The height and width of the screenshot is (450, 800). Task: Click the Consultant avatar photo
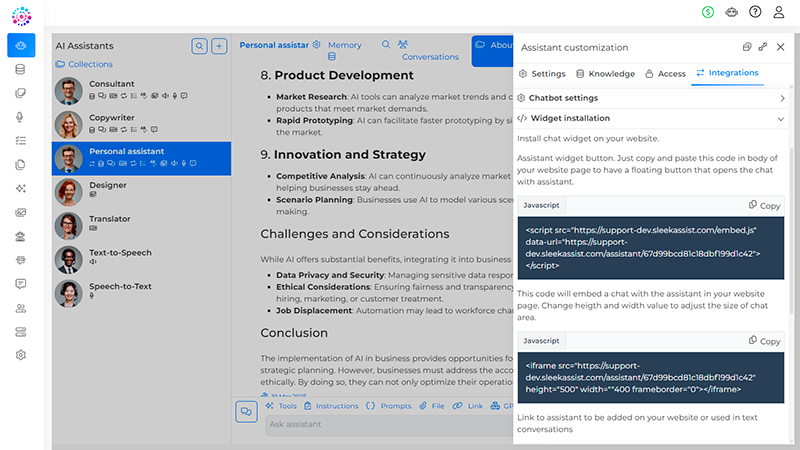pos(68,91)
